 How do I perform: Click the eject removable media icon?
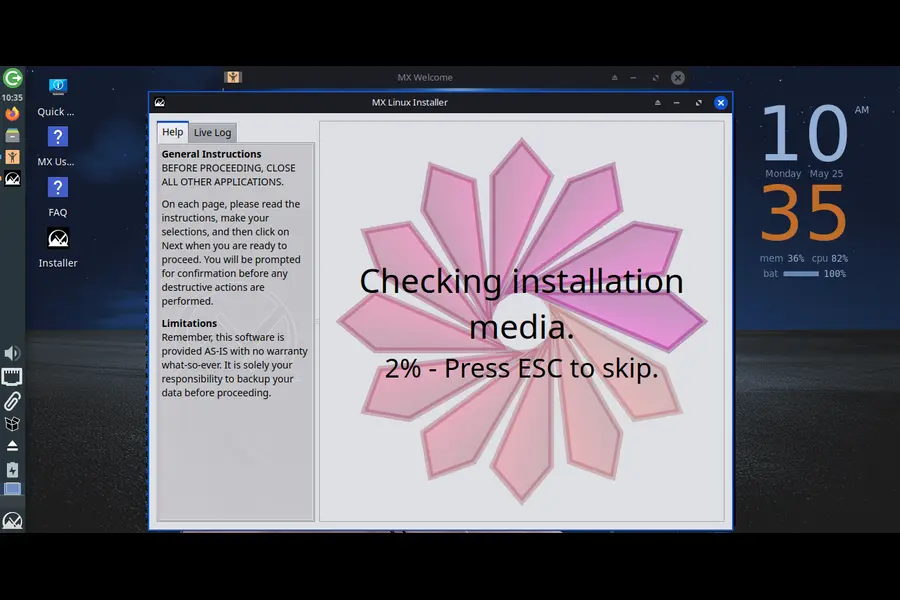(12, 446)
